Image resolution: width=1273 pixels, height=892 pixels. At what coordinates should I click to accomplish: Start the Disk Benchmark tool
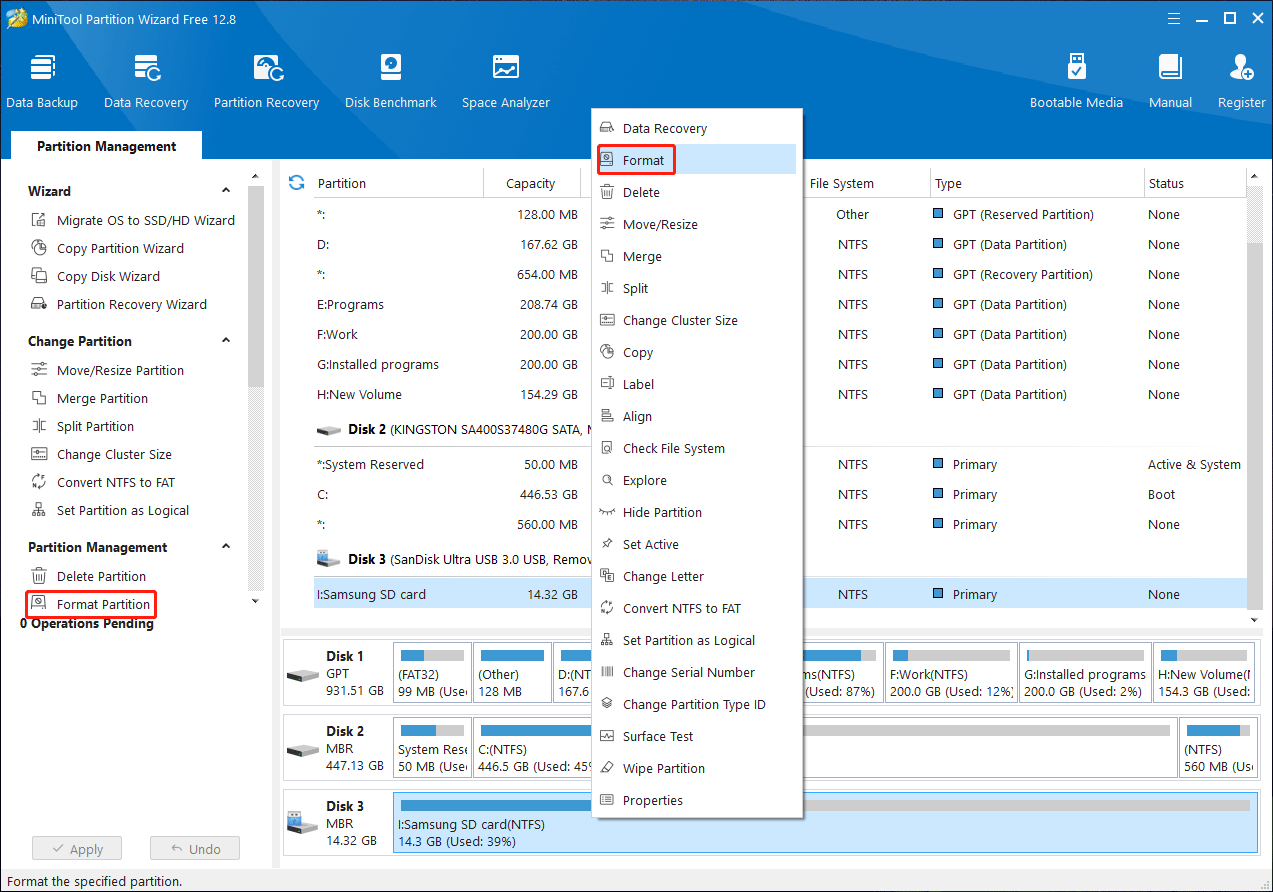391,81
